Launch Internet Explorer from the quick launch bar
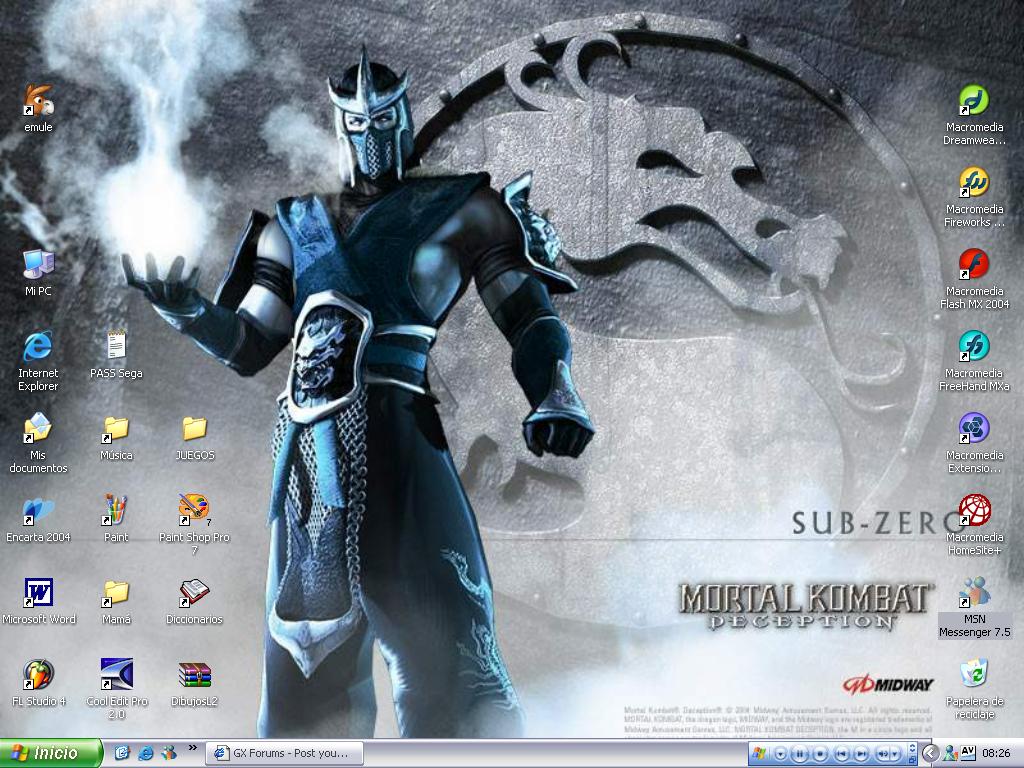This screenshot has height=768, width=1024. click(x=146, y=753)
